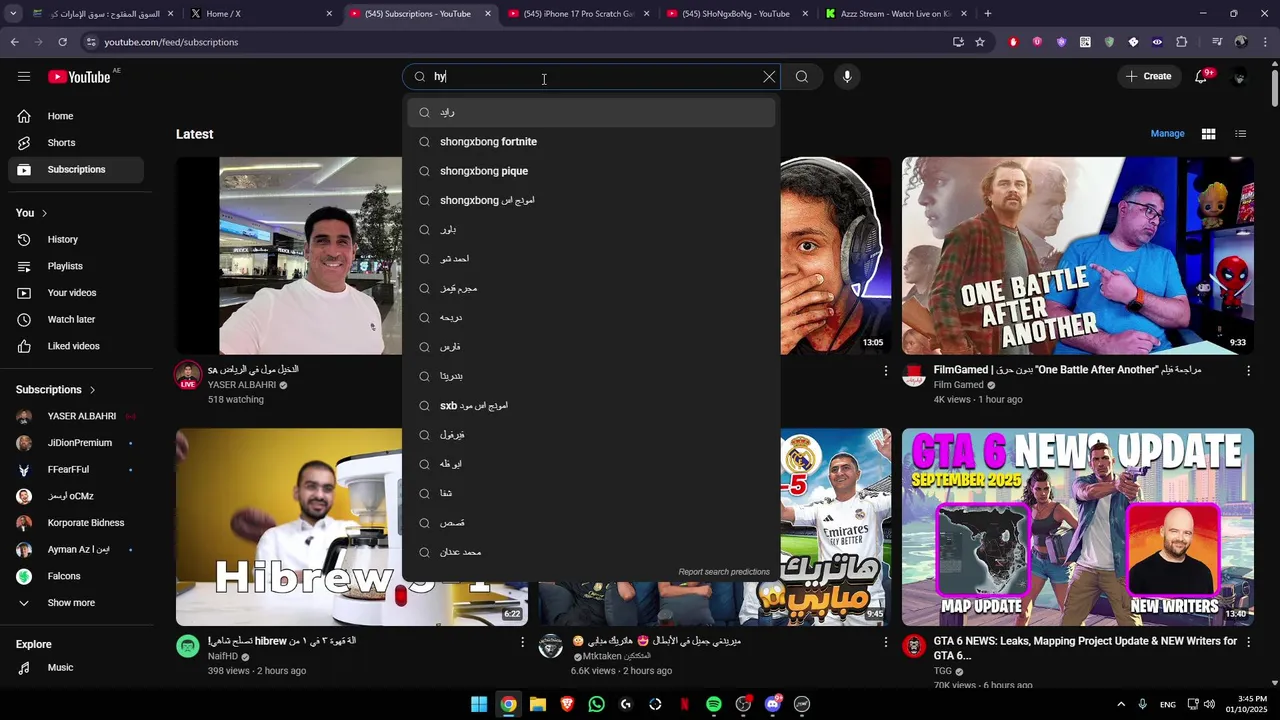Open browser extensions puzzle icon
Screen dimensions: 1280x720
pos(1182,42)
